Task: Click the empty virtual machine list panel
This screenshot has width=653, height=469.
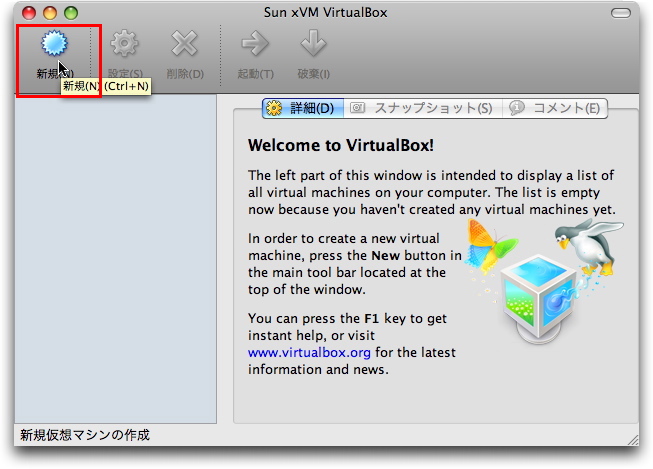Action: 115,259
